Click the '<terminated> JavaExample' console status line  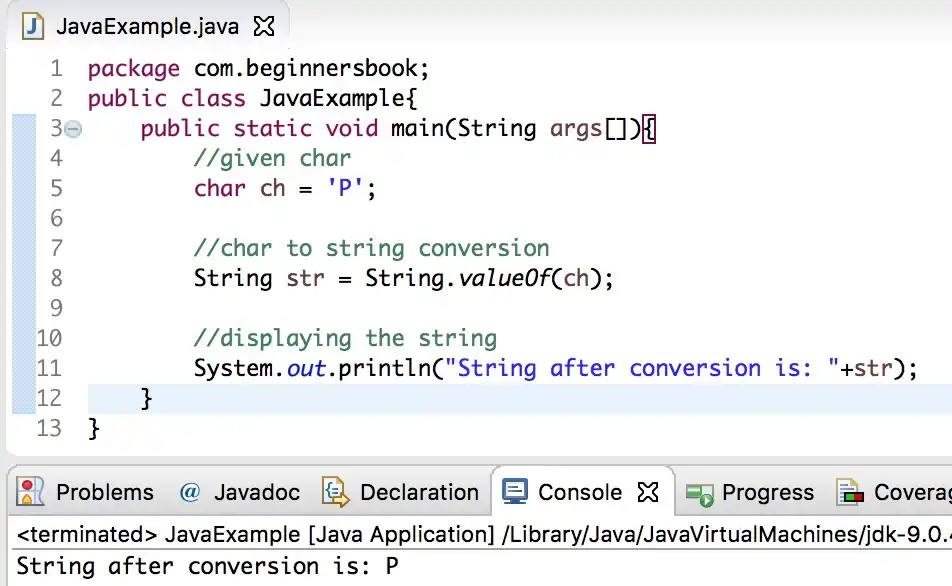[484, 534]
